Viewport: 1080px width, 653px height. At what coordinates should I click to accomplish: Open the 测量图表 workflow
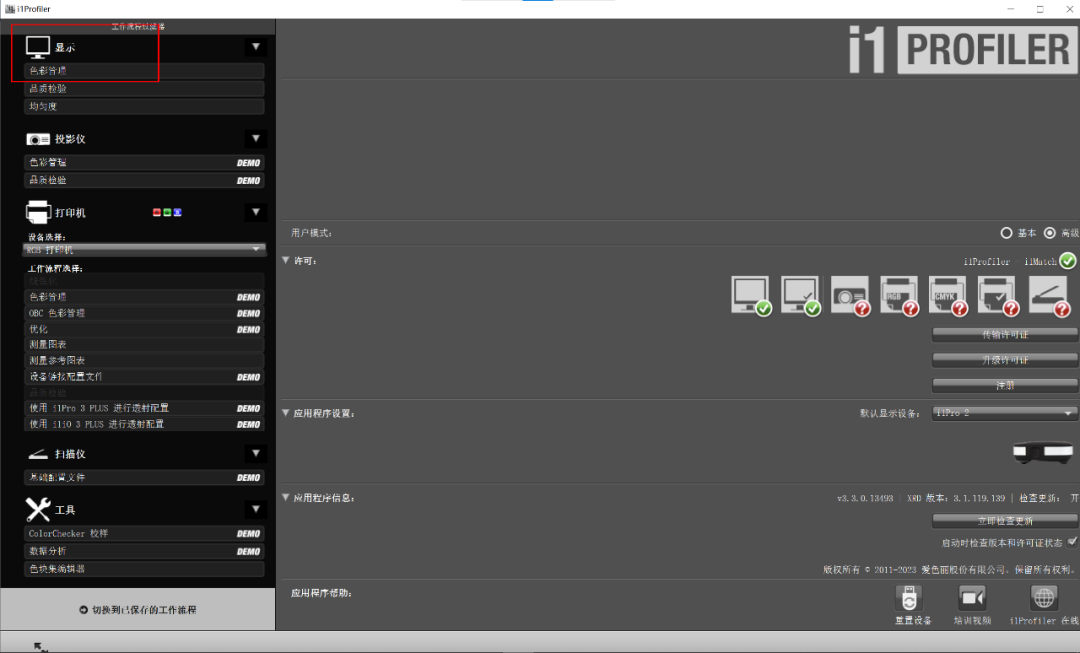coord(144,344)
